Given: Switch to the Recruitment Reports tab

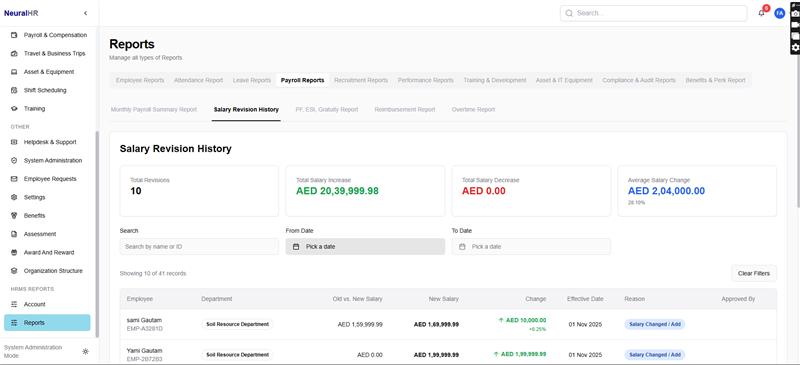Looking at the screenshot, I should pyautogui.click(x=361, y=80).
